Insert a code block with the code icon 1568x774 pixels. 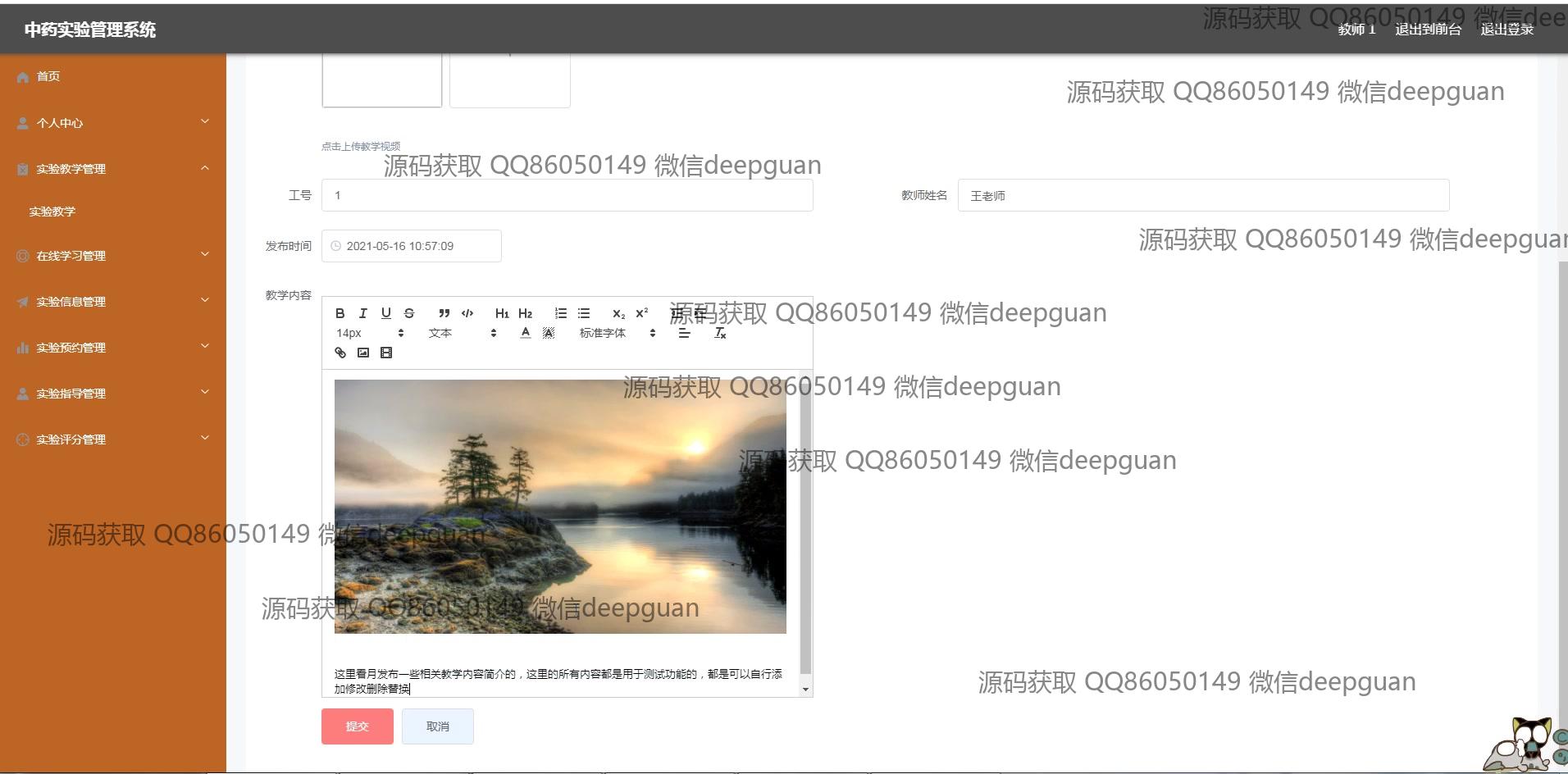click(x=467, y=313)
